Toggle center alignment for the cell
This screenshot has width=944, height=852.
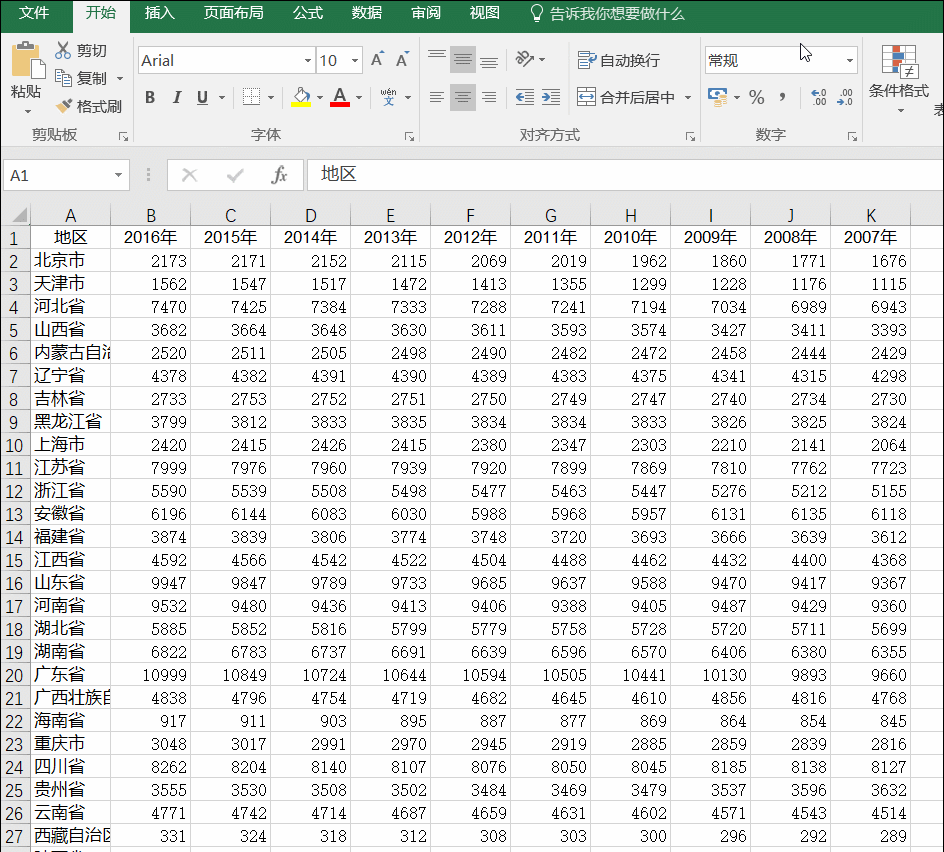point(462,97)
